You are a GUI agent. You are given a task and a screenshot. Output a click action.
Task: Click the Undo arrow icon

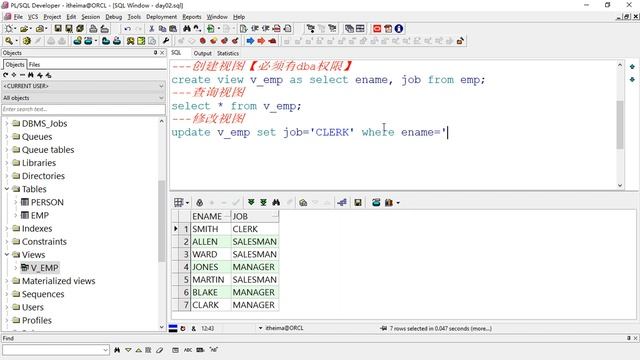tap(127, 29)
